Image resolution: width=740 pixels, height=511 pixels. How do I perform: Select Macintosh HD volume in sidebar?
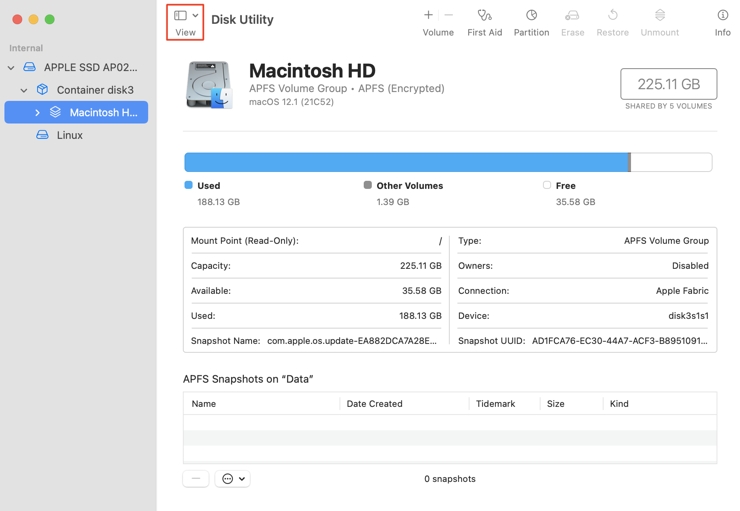coord(76,112)
